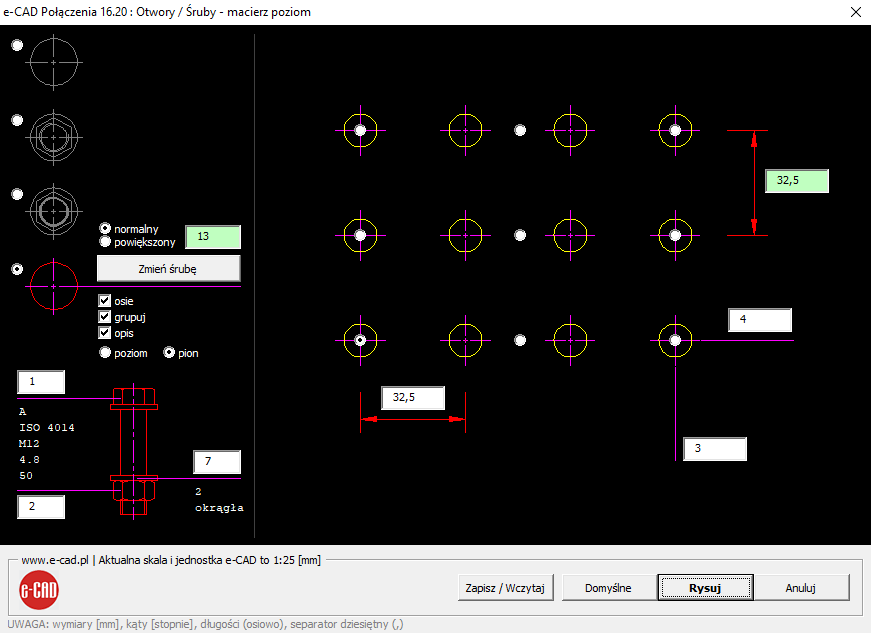Click the red bolt-and-nut side view drawing

coord(134,451)
